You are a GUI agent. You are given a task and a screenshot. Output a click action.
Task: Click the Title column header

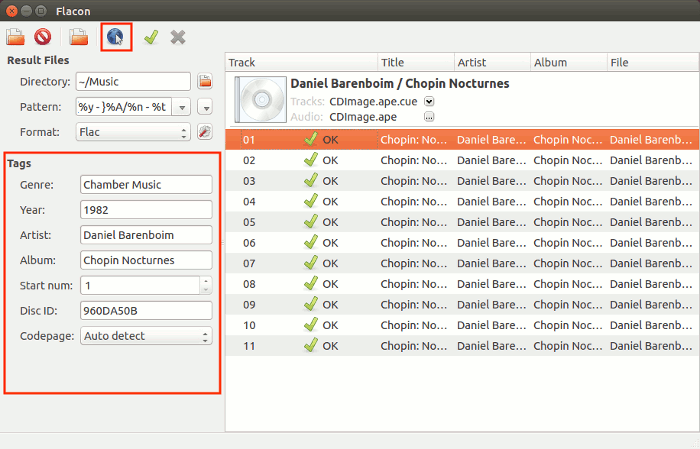(414, 63)
